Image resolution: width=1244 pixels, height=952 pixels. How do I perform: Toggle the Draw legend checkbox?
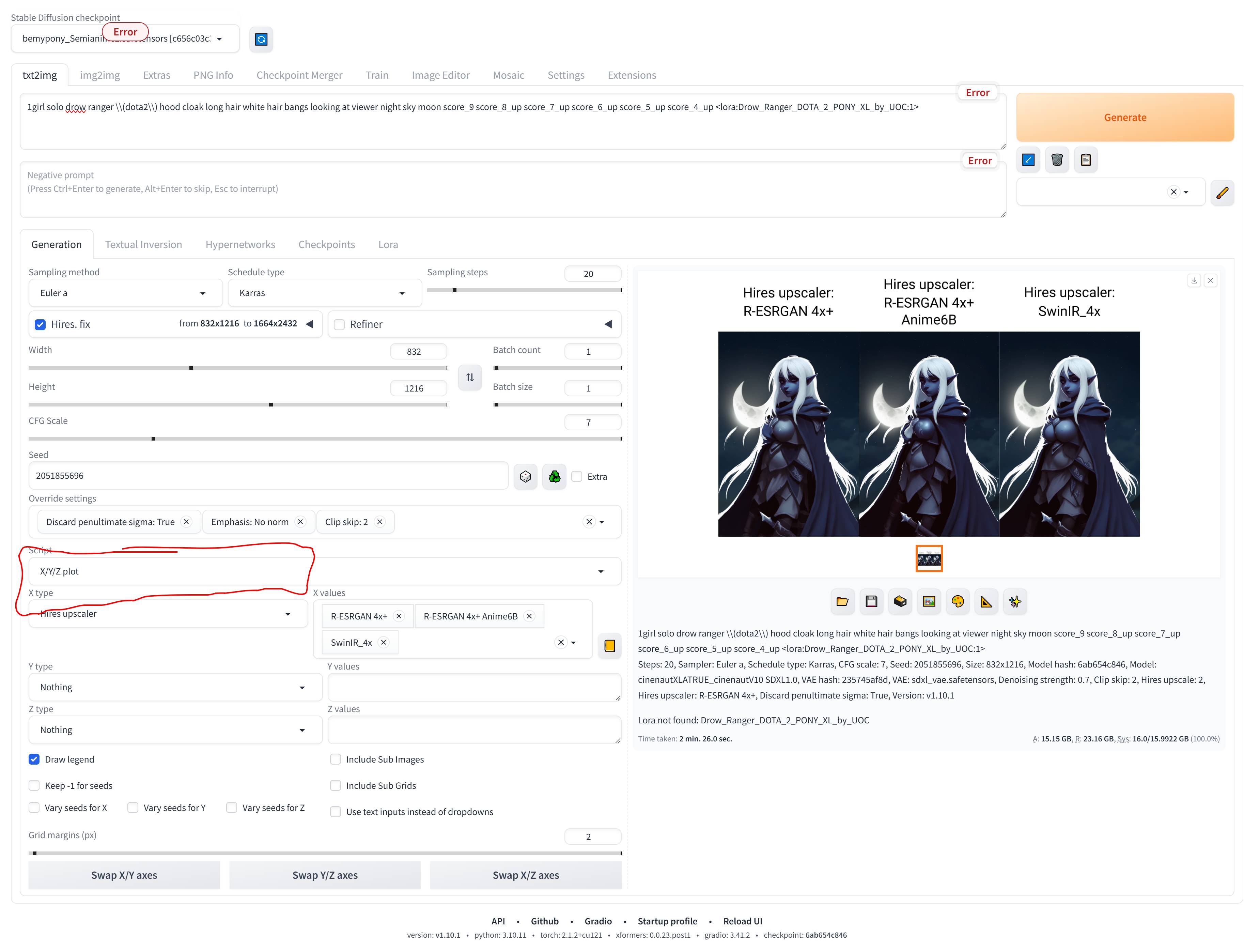click(34, 759)
